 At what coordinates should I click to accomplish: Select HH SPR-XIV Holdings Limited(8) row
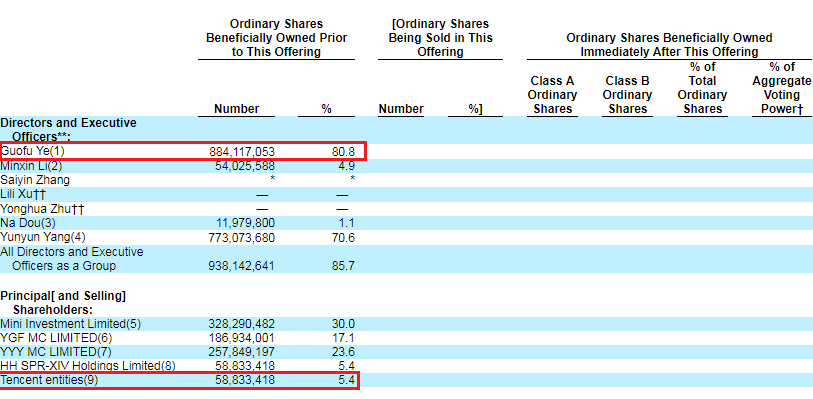[x=88, y=366]
